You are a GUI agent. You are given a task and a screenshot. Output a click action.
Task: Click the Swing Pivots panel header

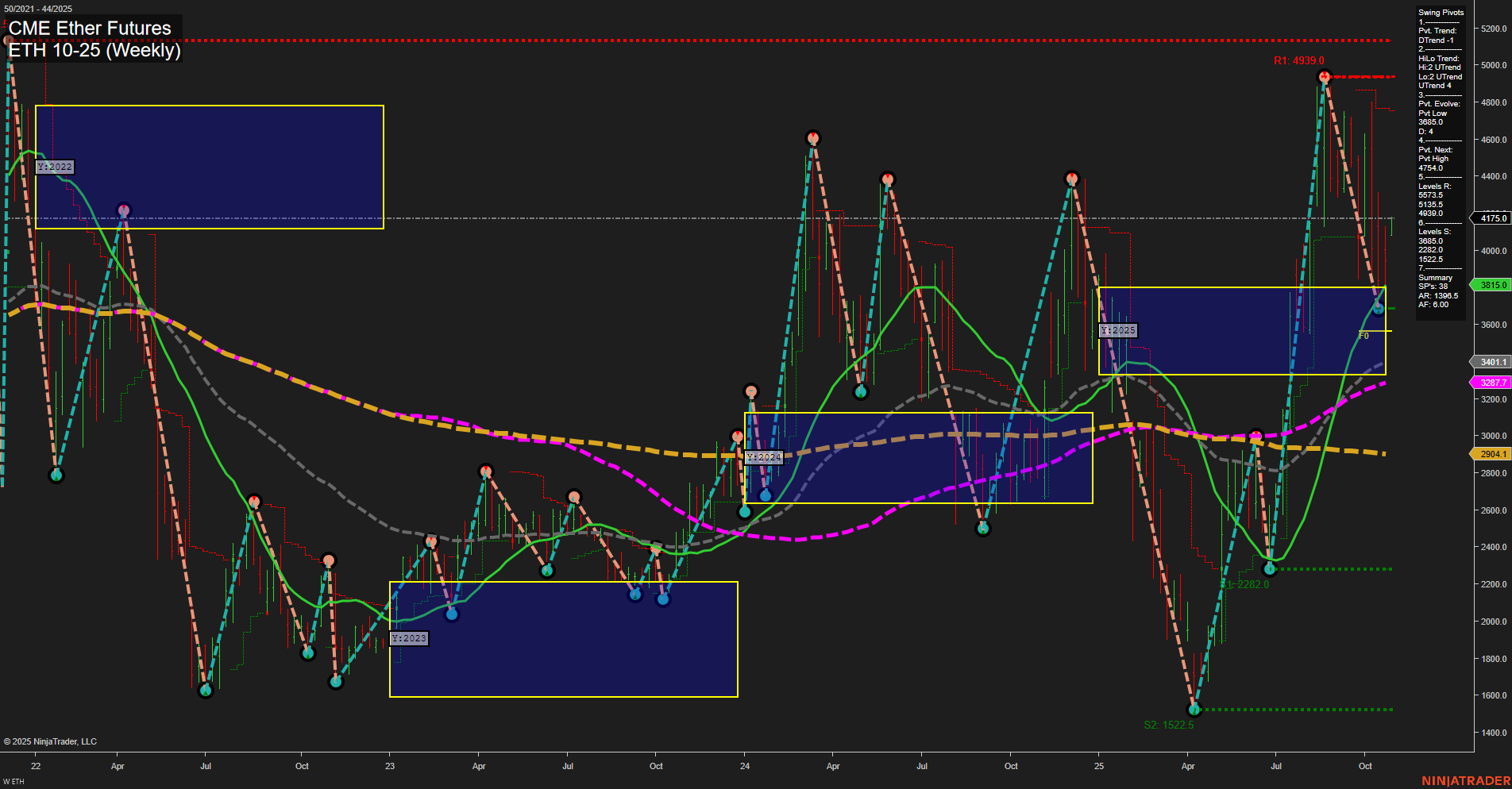1440,12
